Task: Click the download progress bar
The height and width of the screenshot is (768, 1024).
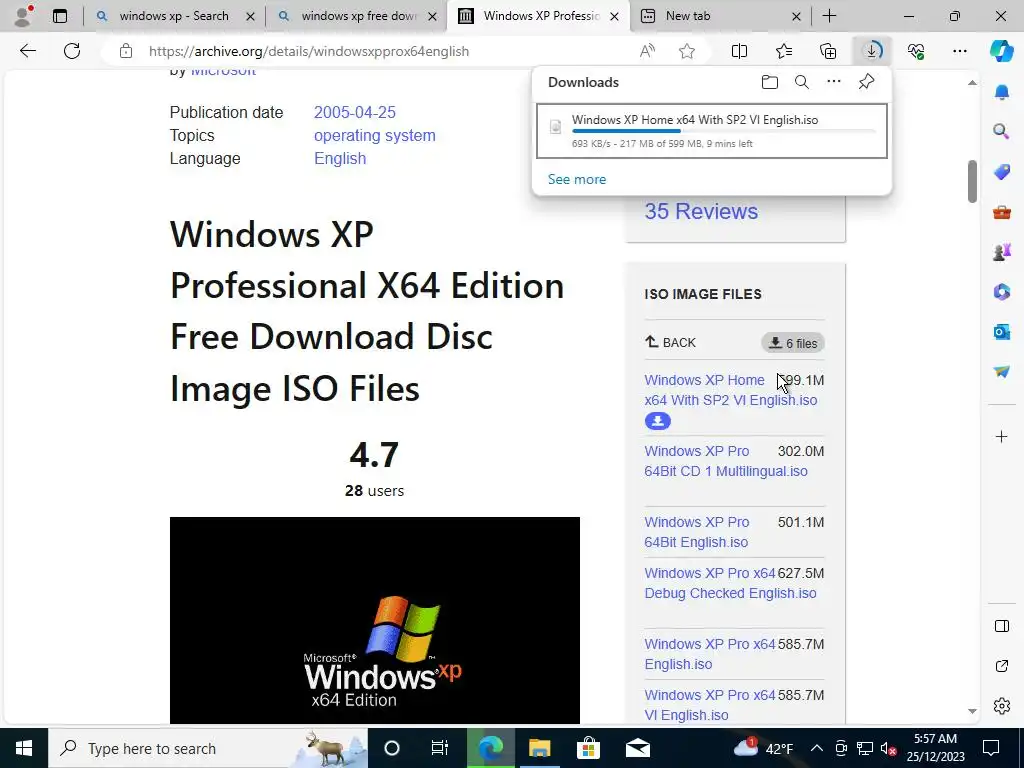Action: (724, 131)
